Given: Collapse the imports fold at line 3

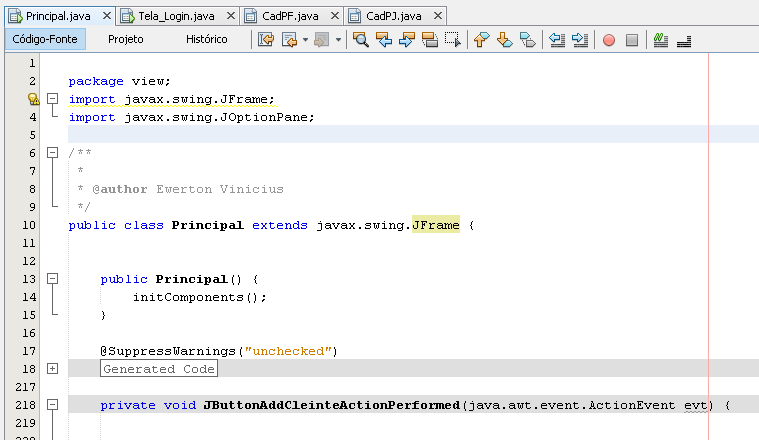Looking at the screenshot, I should coord(52,99).
